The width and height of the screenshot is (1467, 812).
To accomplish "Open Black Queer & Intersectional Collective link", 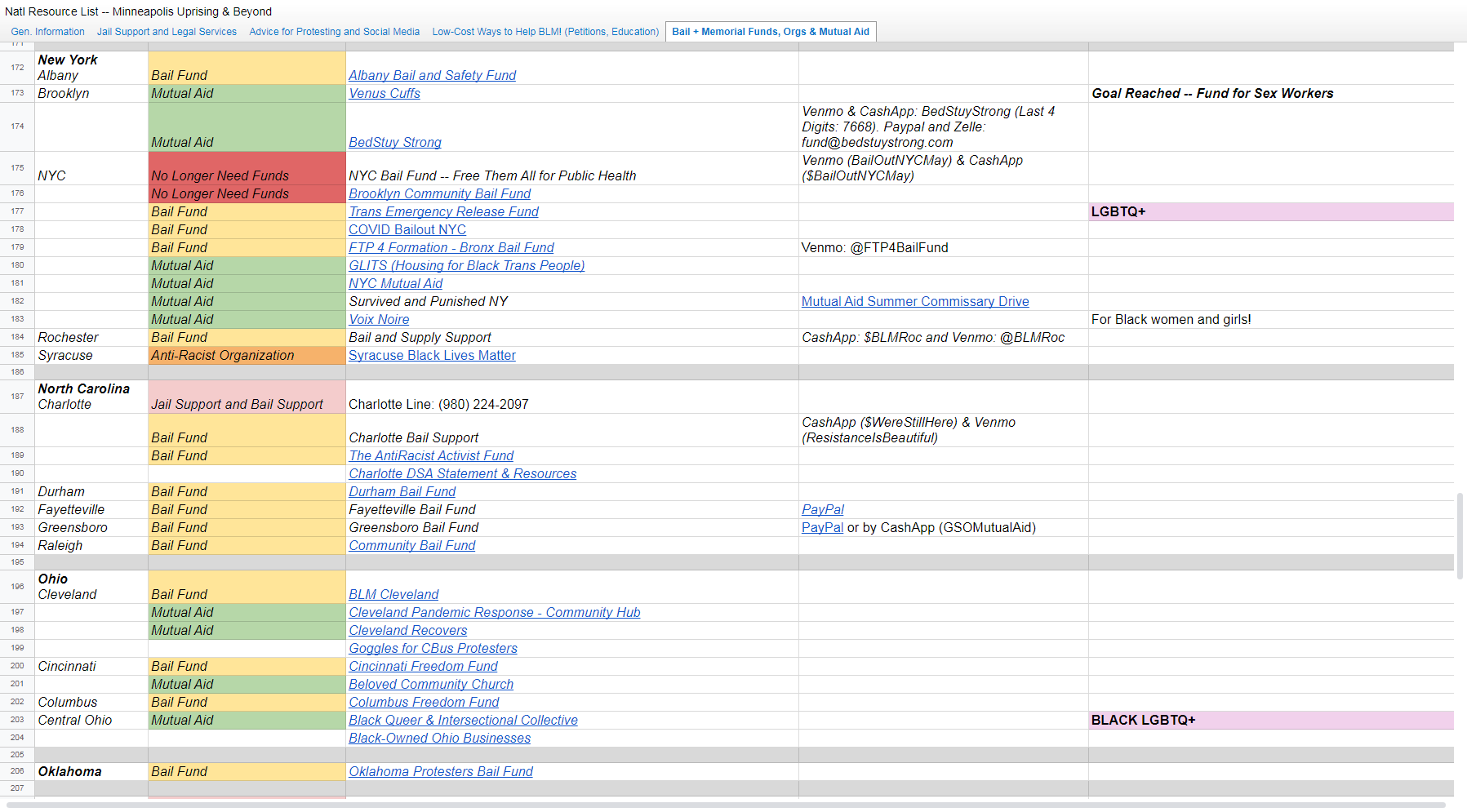I will (x=464, y=721).
